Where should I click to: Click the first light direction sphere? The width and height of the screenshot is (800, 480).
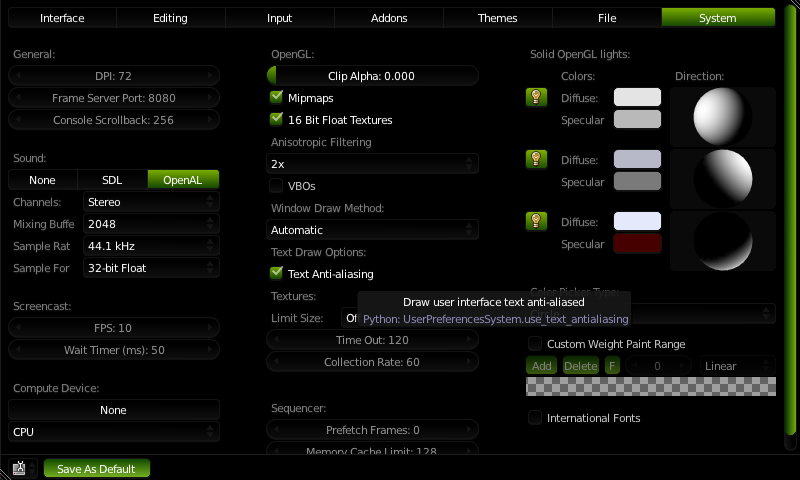coord(722,116)
